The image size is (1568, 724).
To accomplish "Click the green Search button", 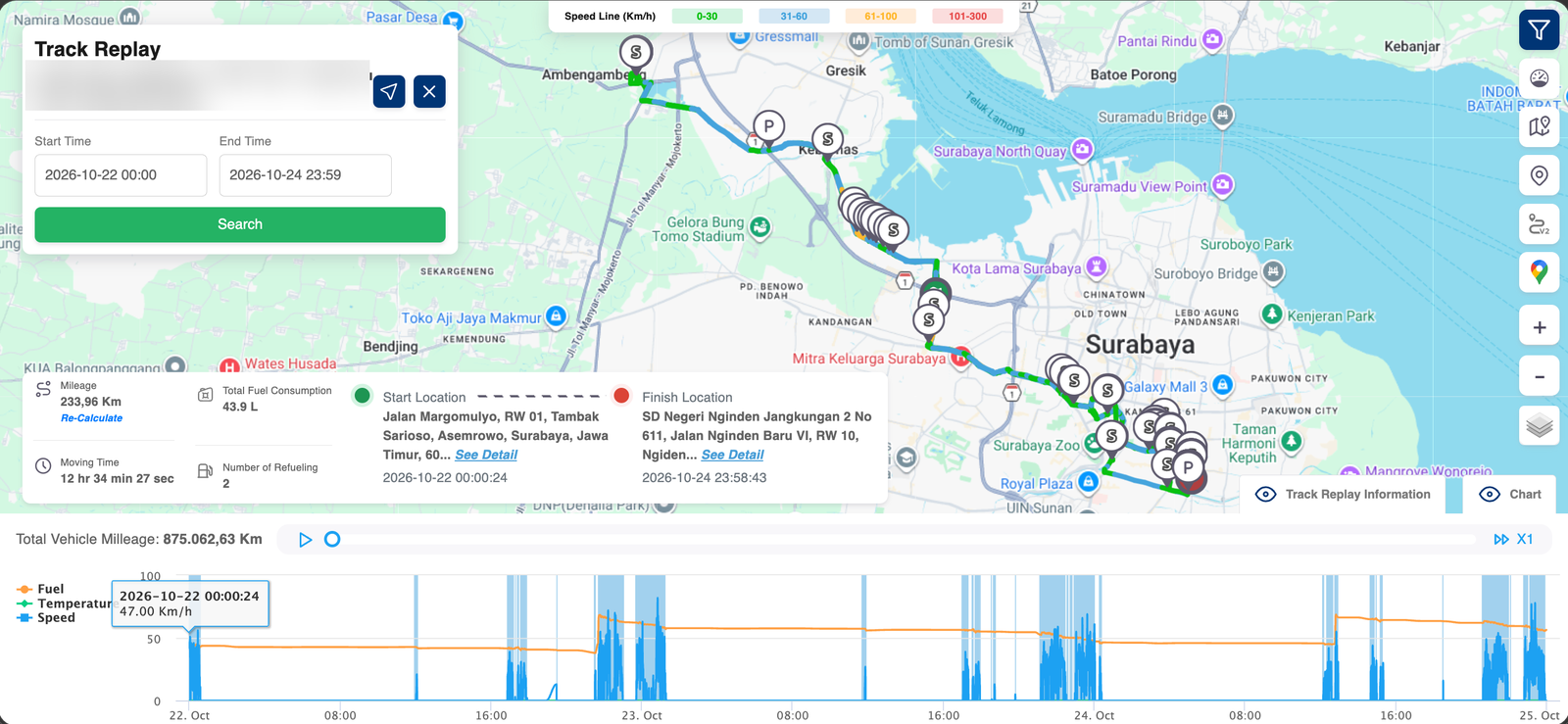I will pos(240,224).
